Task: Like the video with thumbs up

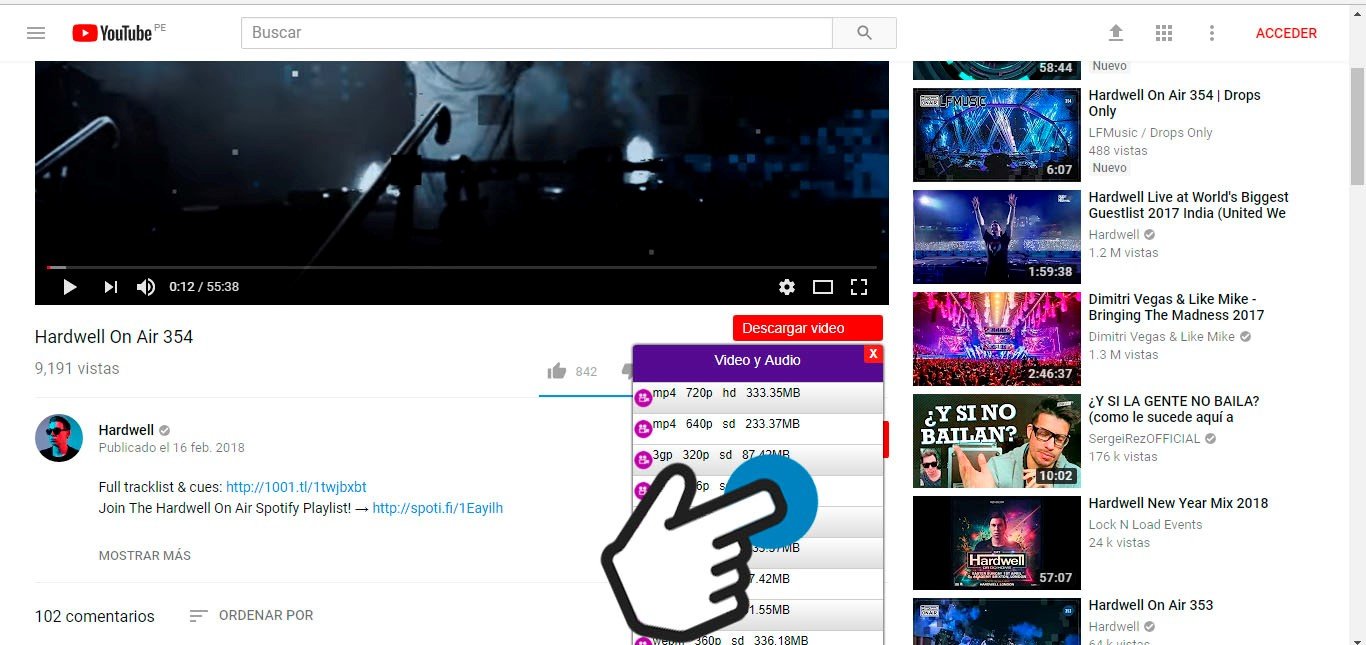Action: (557, 371)
